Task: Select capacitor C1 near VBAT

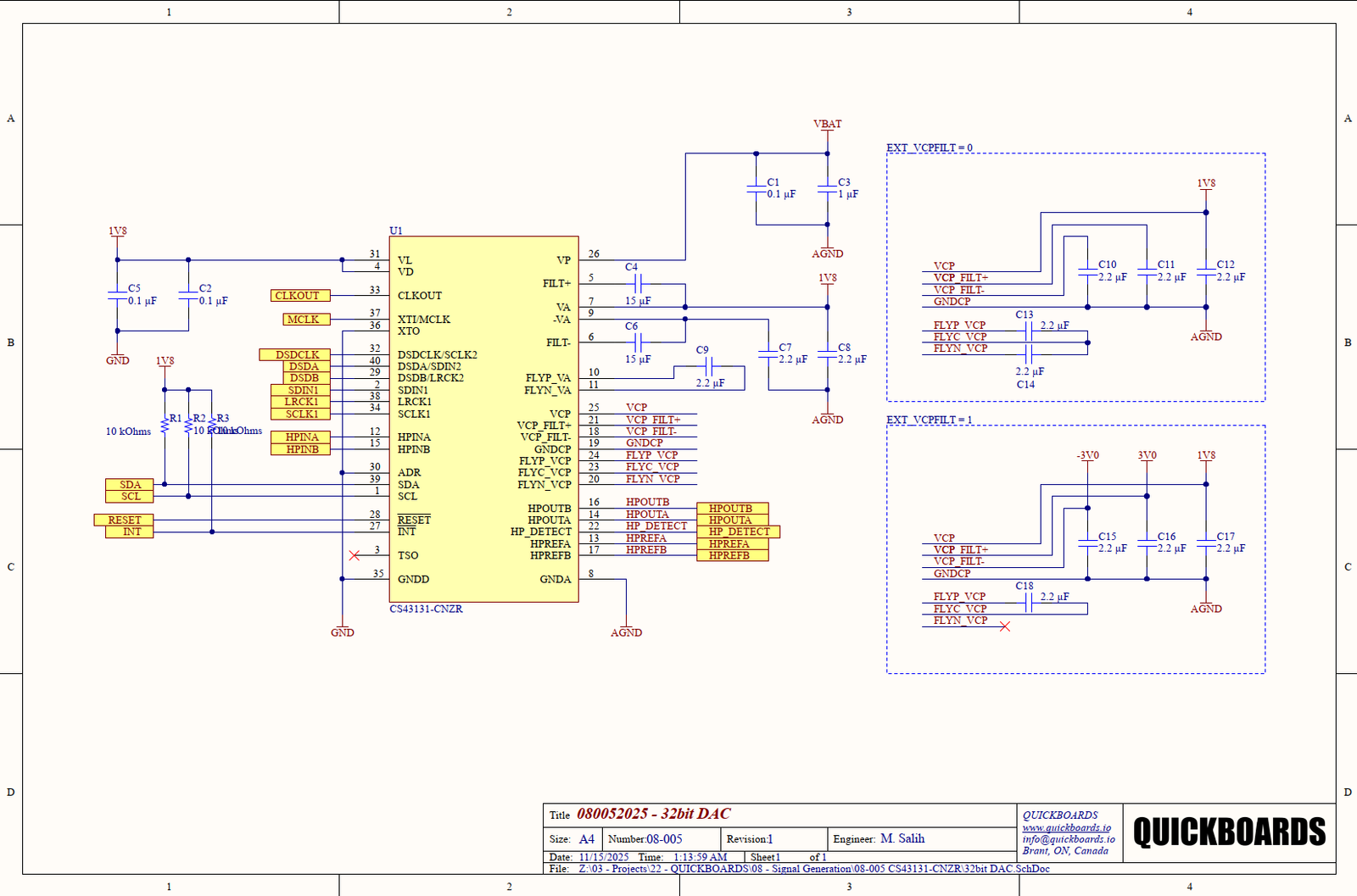Action: pyautogui.click(x=757, y=189)
